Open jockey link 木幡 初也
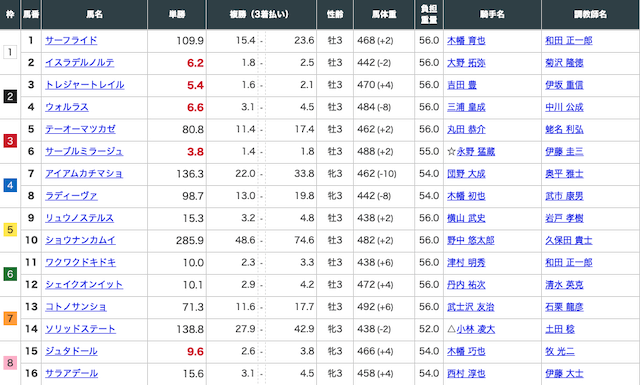 466,196
